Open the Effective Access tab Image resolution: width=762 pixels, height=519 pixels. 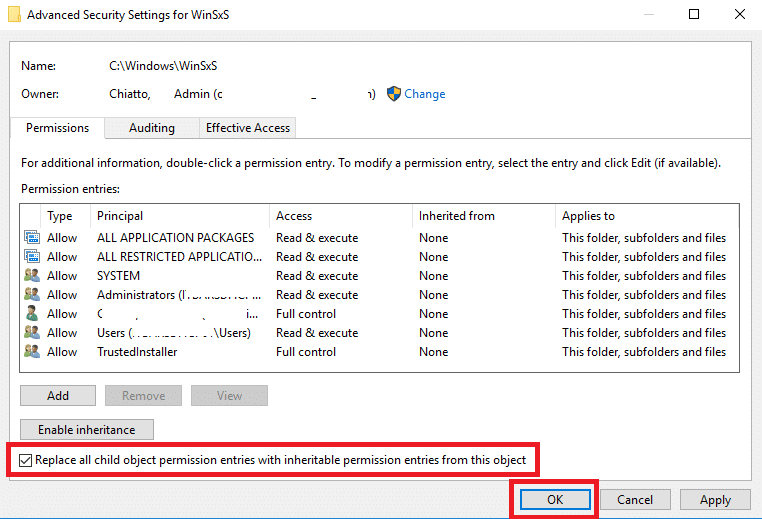(248, 128)
